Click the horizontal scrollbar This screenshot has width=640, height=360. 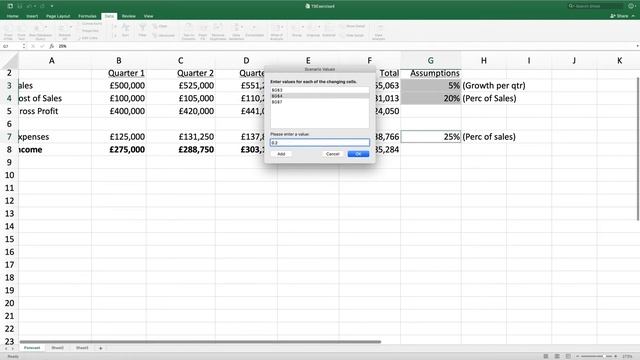[x=200, y=342]
